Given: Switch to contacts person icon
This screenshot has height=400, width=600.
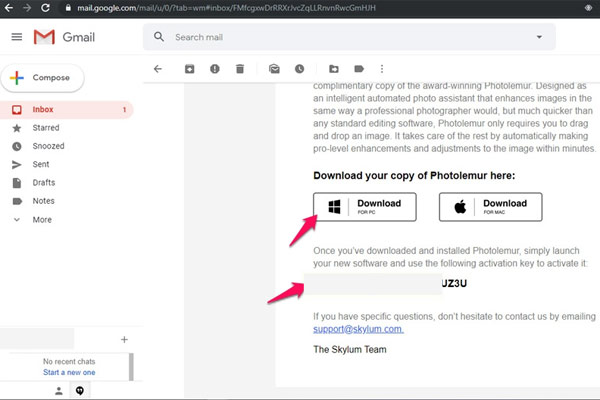Looking at the screenshot, I should (x=59, y=391).
